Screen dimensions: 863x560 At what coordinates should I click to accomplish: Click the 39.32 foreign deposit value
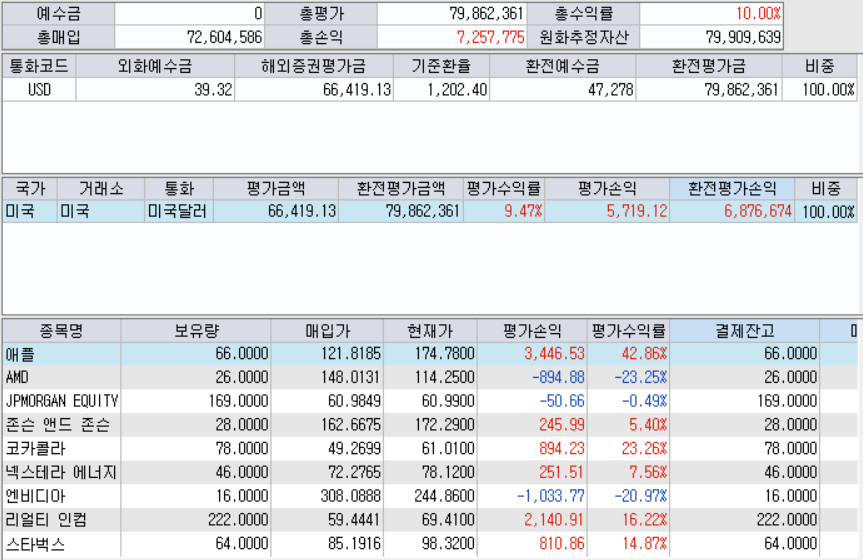pos(155,89)
